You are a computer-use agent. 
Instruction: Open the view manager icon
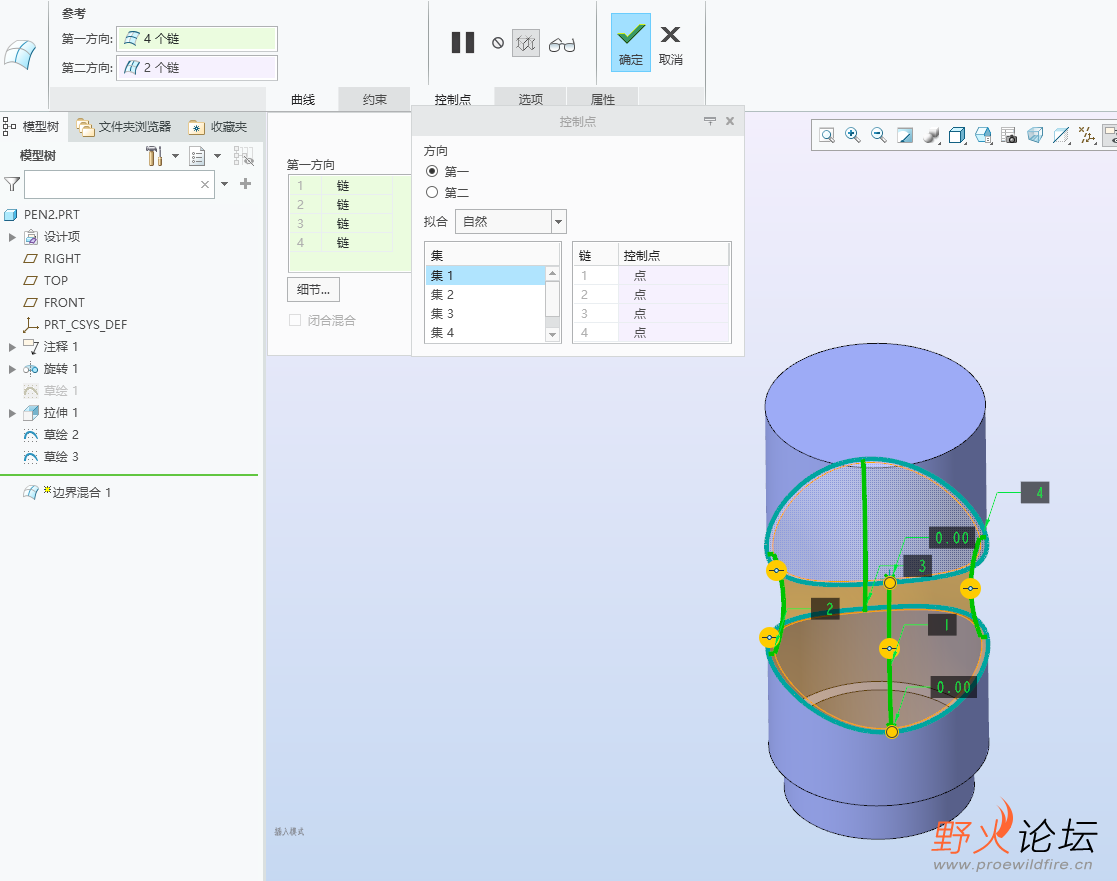pos(983,135)
